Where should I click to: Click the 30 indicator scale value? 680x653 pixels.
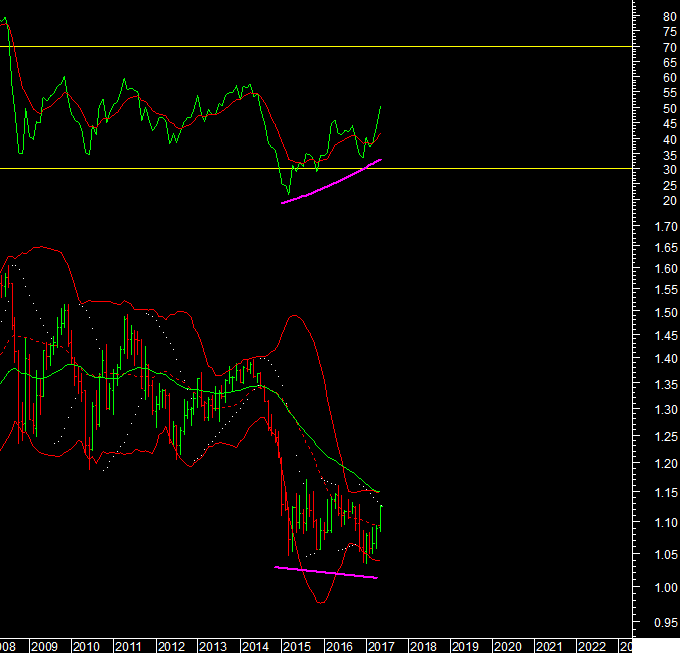[x=670, y=170]
